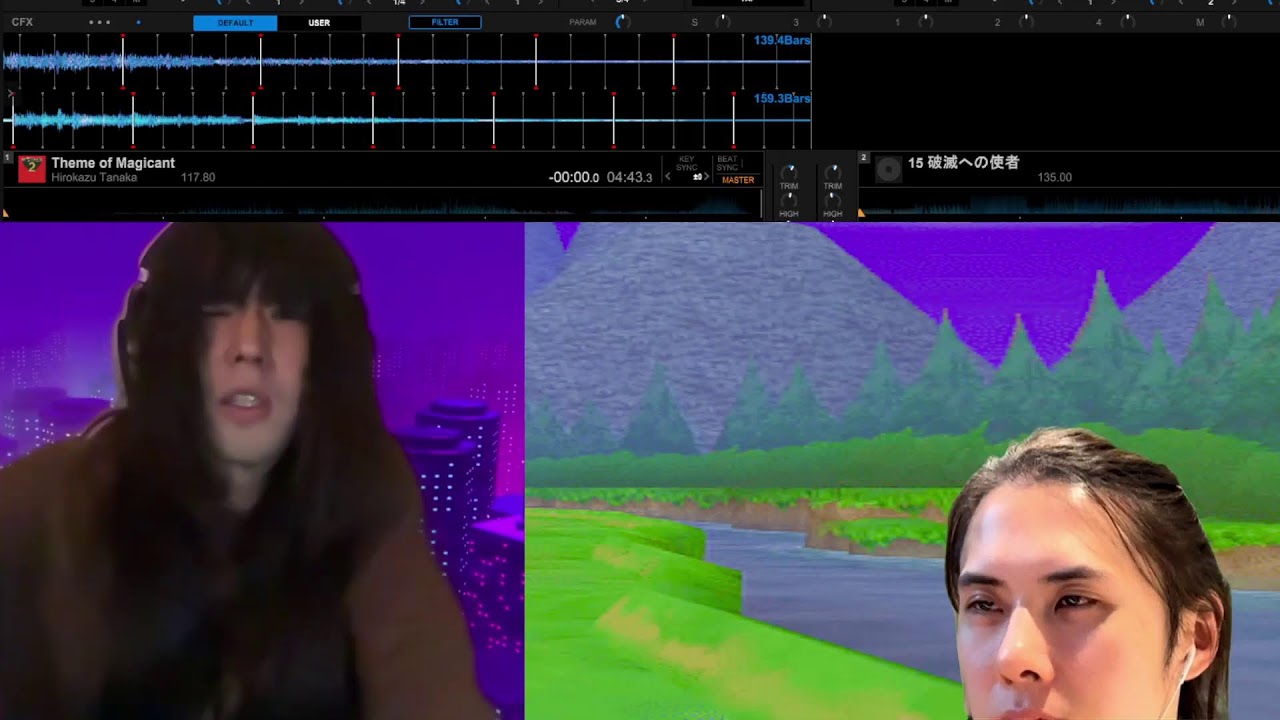
Task: Toggle BEAT SYNC on deck 1
Action: point(727,163)
